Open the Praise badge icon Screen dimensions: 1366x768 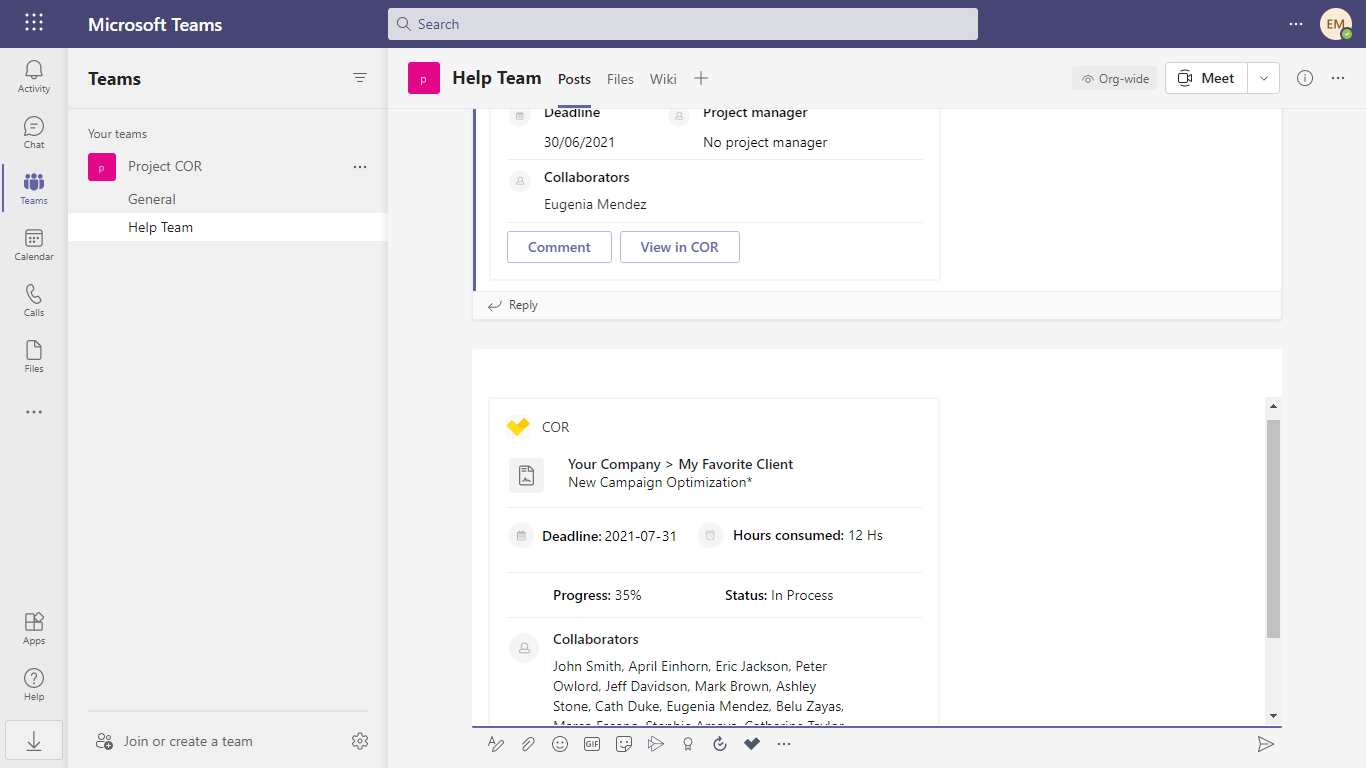point(688,744)
